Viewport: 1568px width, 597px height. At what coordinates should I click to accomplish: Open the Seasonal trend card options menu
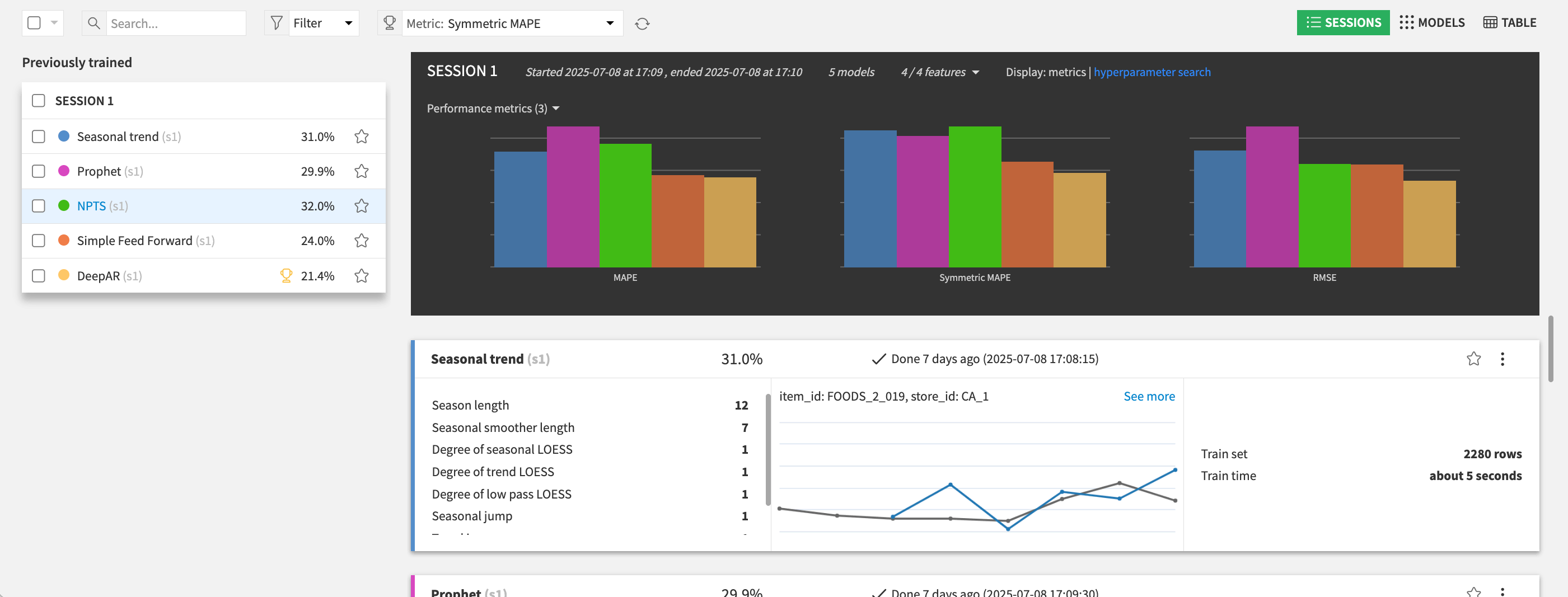[x=1503, y=359]
